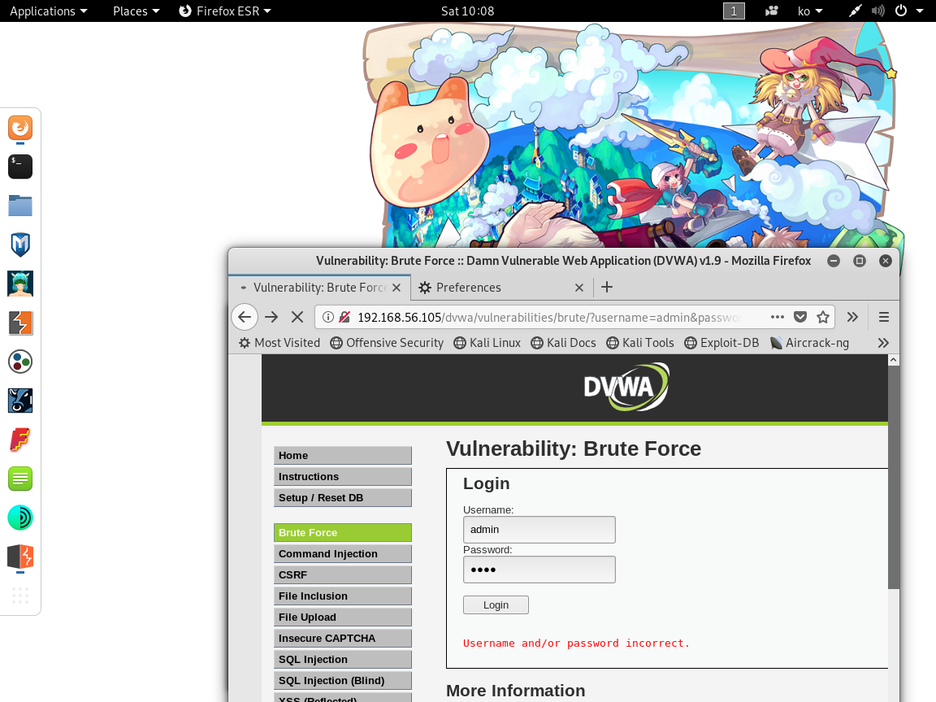Bookmark this page with the star
The height and width of the screenshot is (702, 936).
(823, 317)
